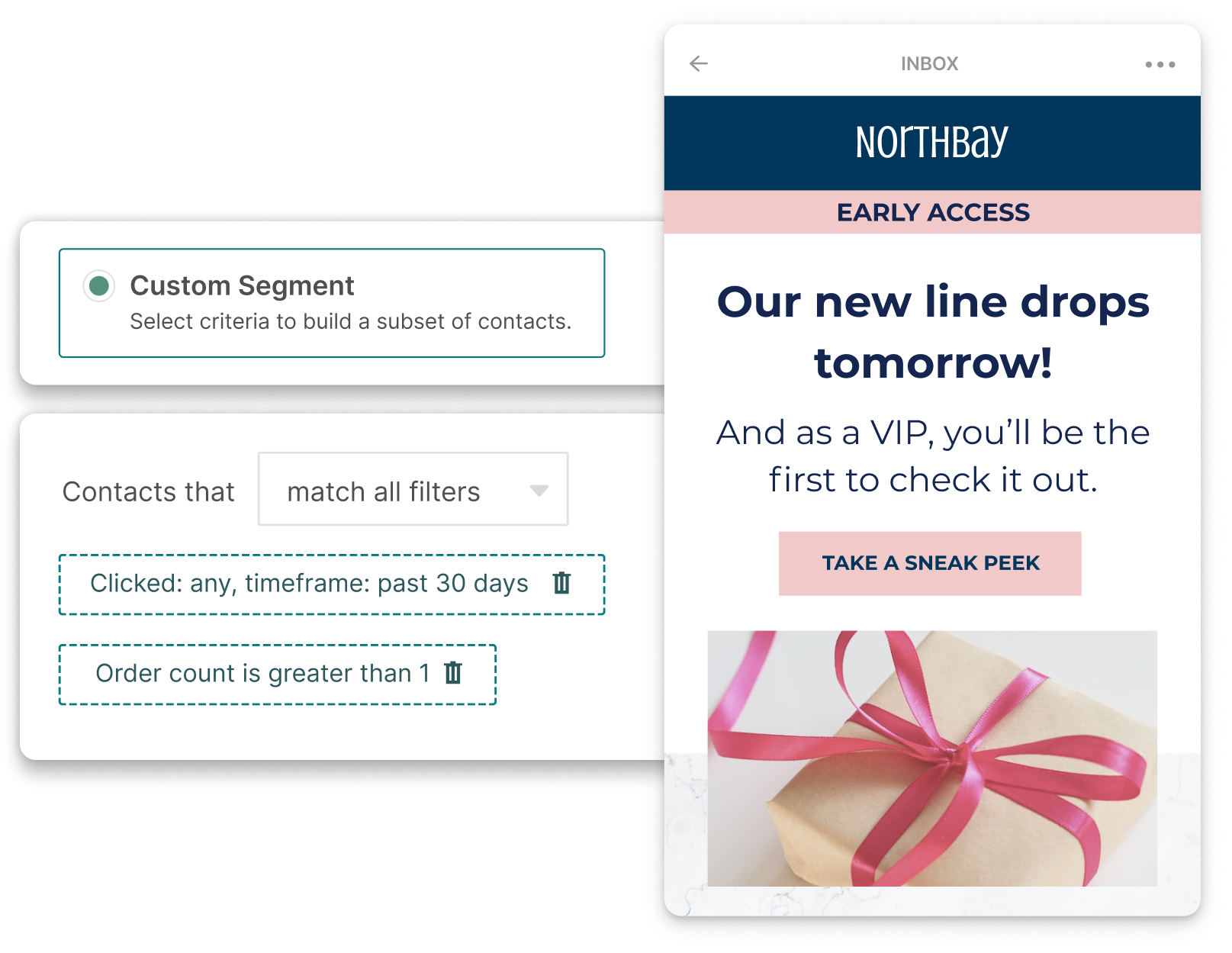Select the Custom Segment radio button
The width and height of the screenshot is (1232, 953).
click(99, 286)
